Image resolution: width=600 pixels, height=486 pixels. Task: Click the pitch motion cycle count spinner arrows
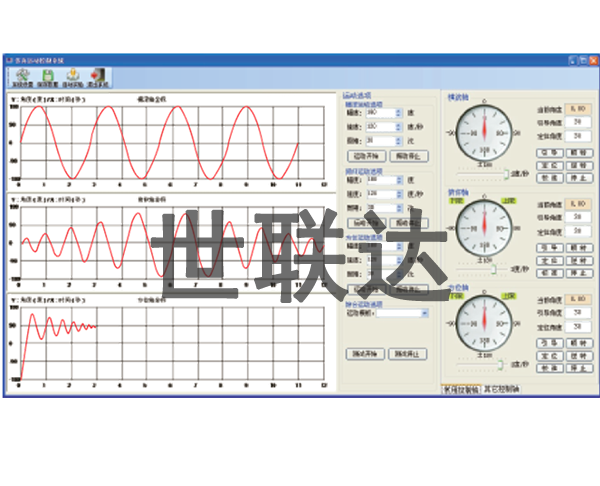coord(399,208)
